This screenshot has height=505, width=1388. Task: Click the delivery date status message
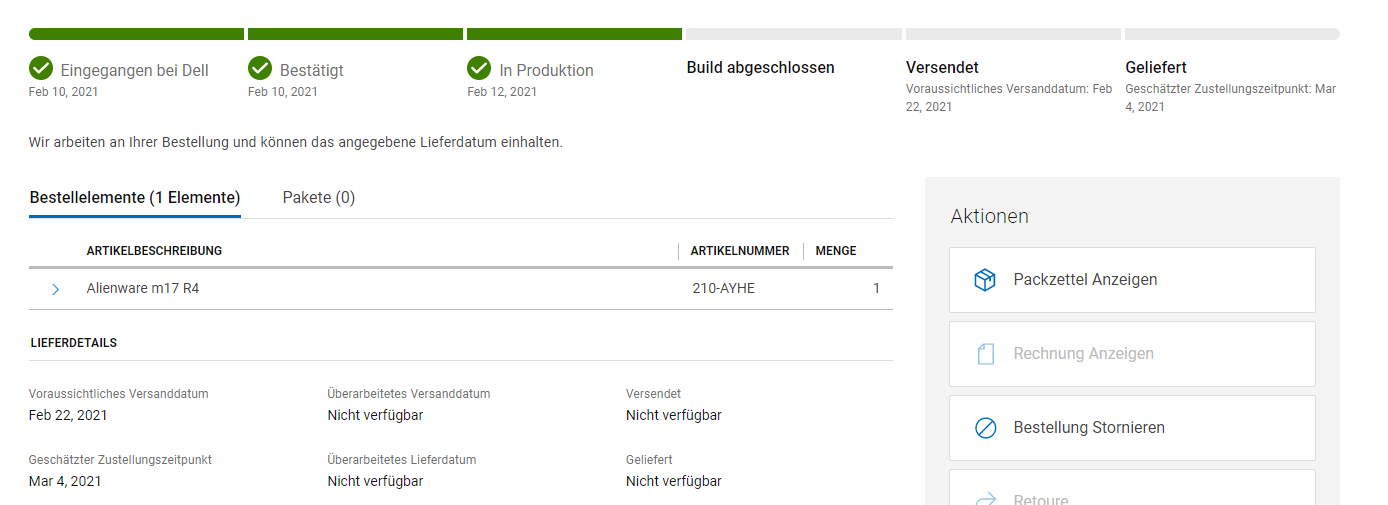click(296, 142)
